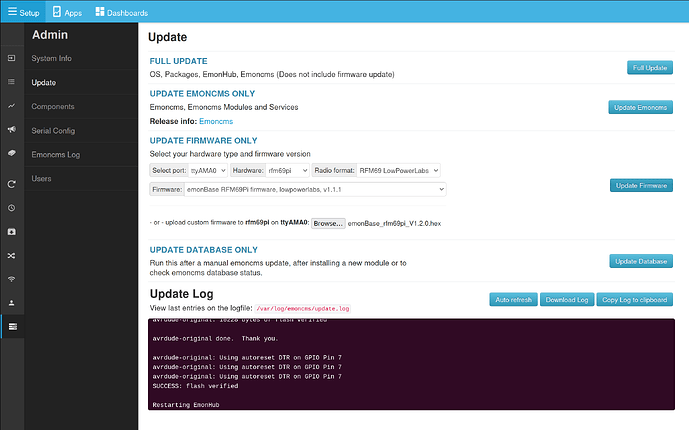Click the Update Database button

[641, 261]
